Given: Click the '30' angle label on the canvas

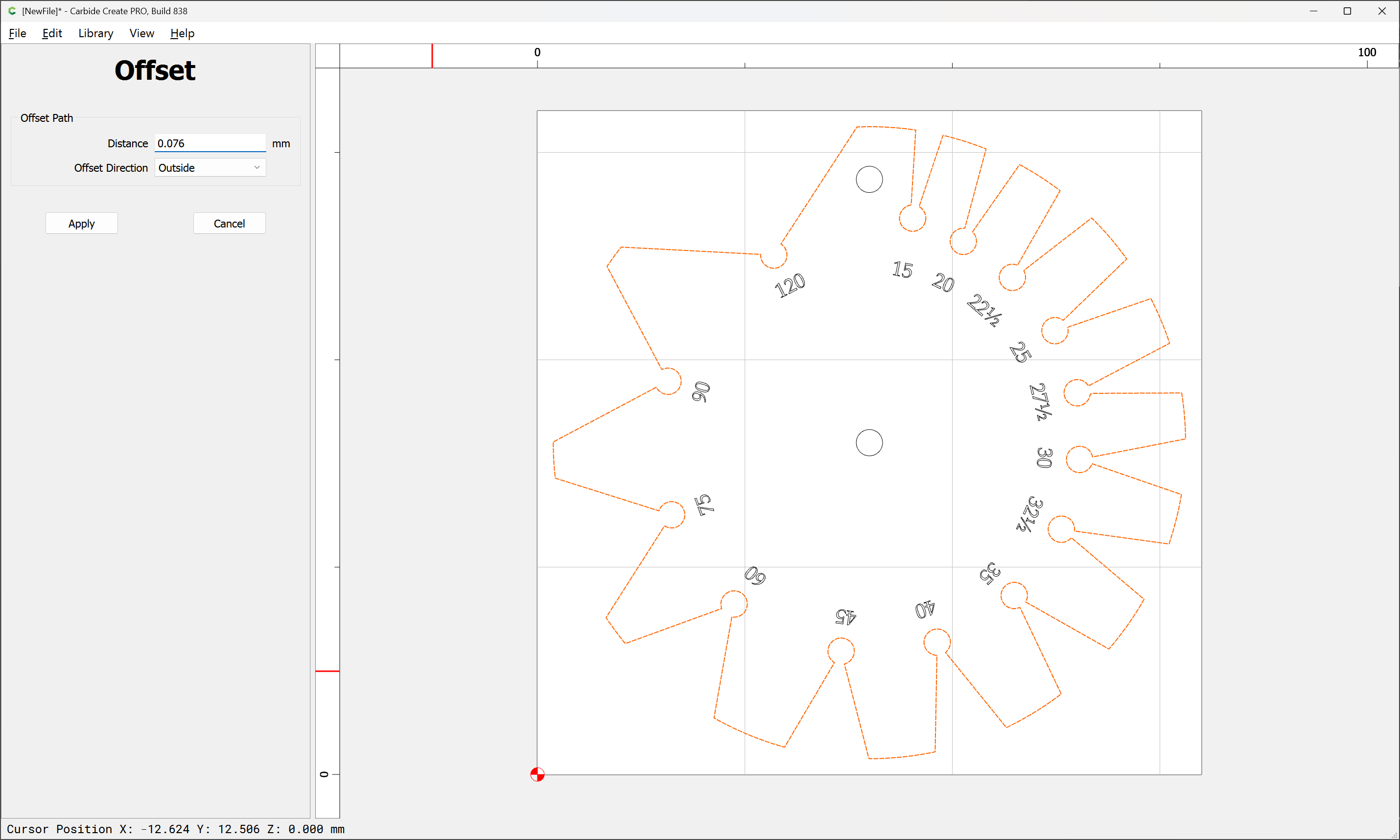Looking at the screenshot, I should (x=1044, y=457).
